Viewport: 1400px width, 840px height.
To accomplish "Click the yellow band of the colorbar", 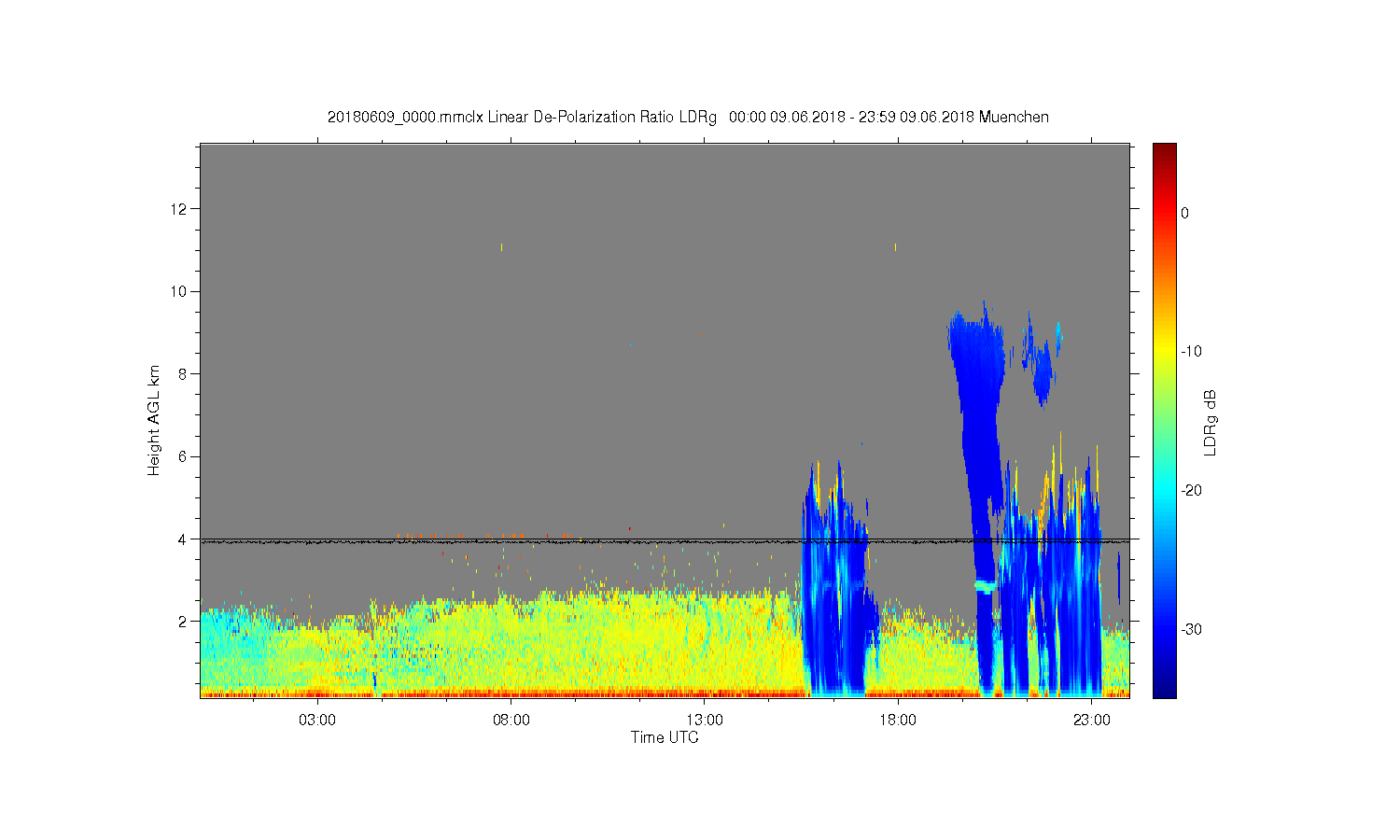I will click(1165, 352).
